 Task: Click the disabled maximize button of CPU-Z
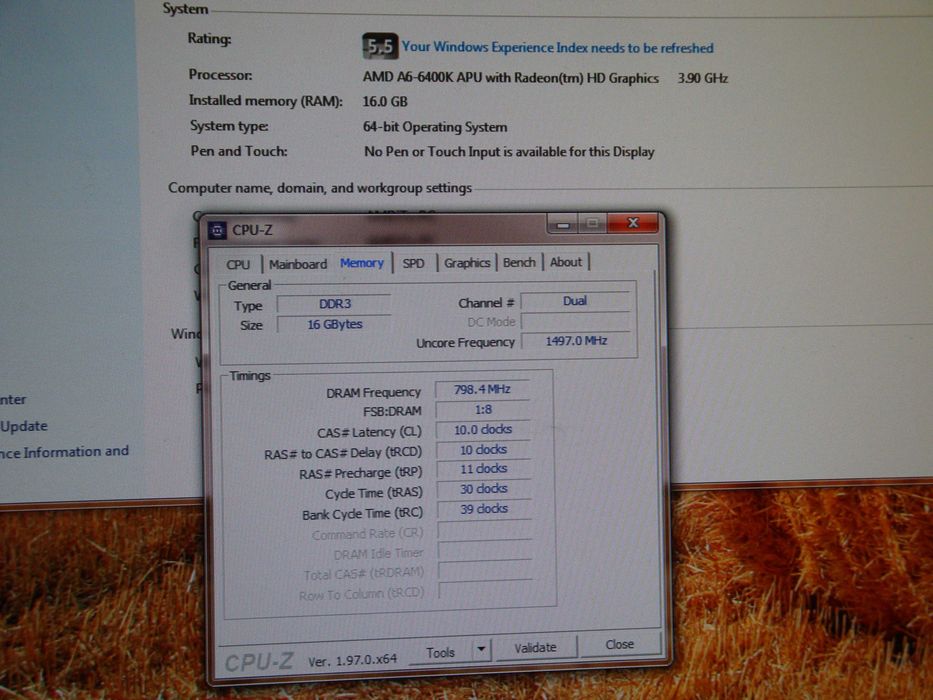[x=592, y=223]
